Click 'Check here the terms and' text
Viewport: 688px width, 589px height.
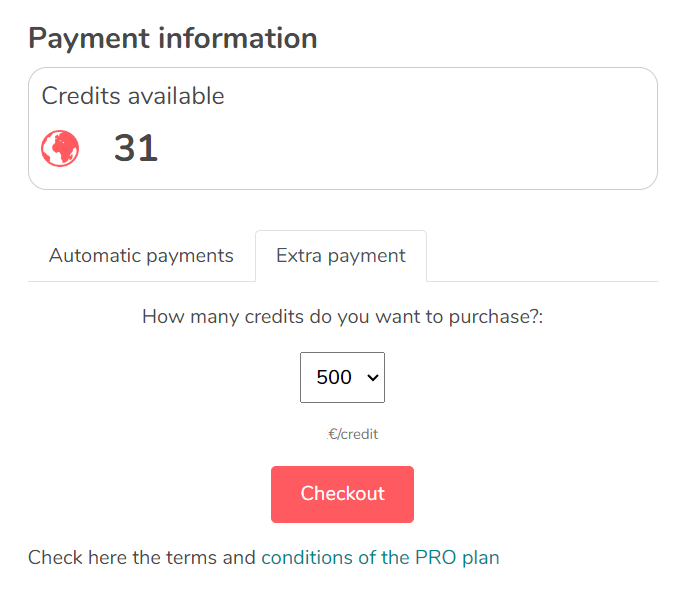click(x=142, y=558)
